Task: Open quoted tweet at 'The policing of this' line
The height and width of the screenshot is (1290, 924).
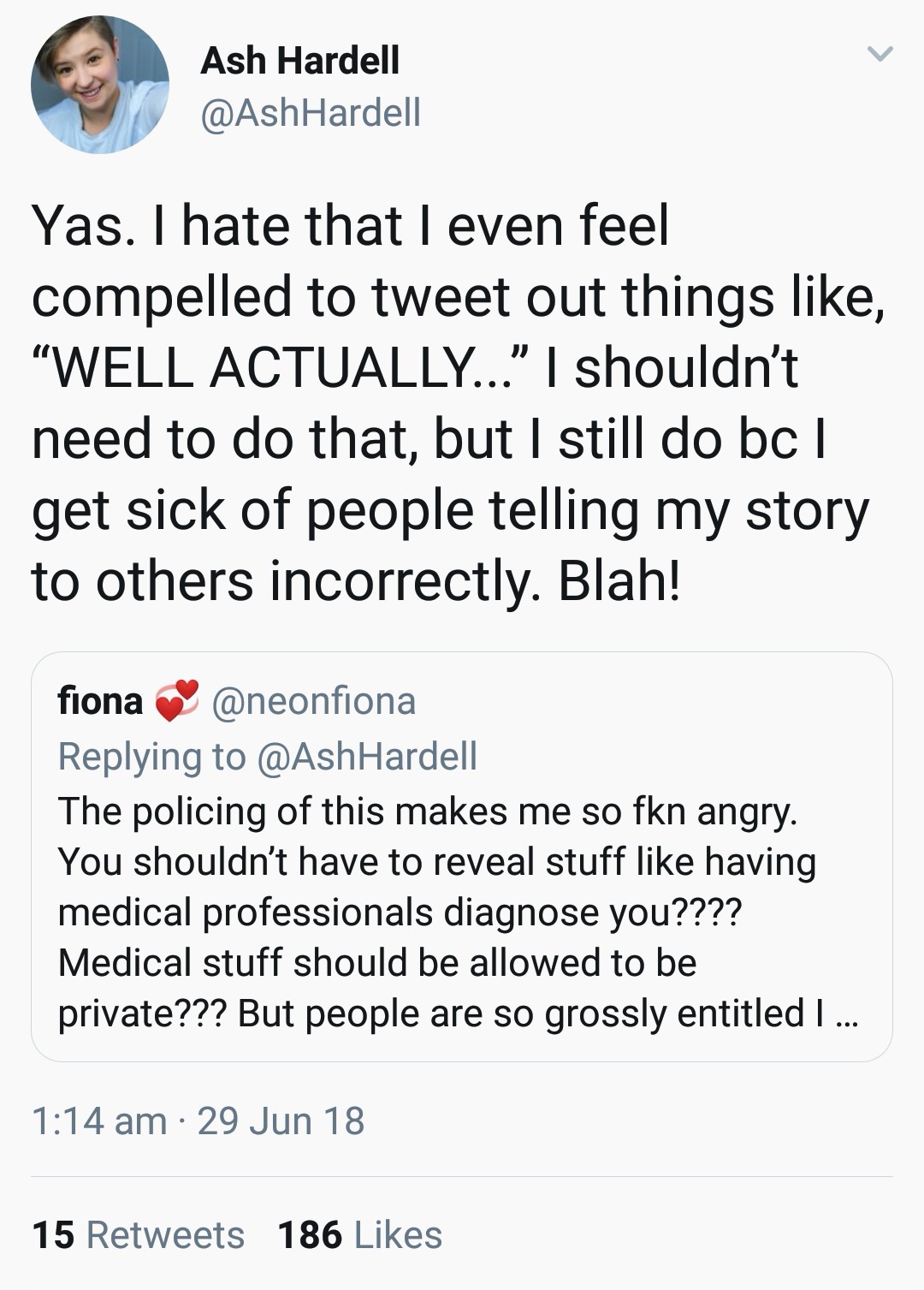Action: pyautogui.click(x=427, y=811)
